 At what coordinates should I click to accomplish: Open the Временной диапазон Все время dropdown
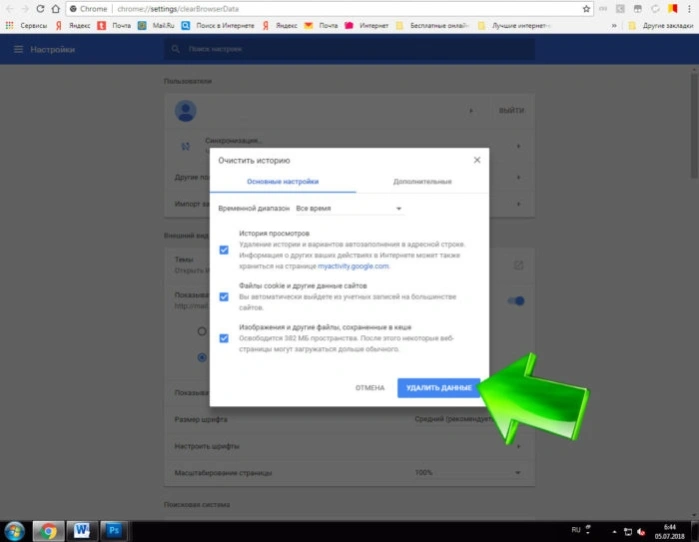[350, 209]
